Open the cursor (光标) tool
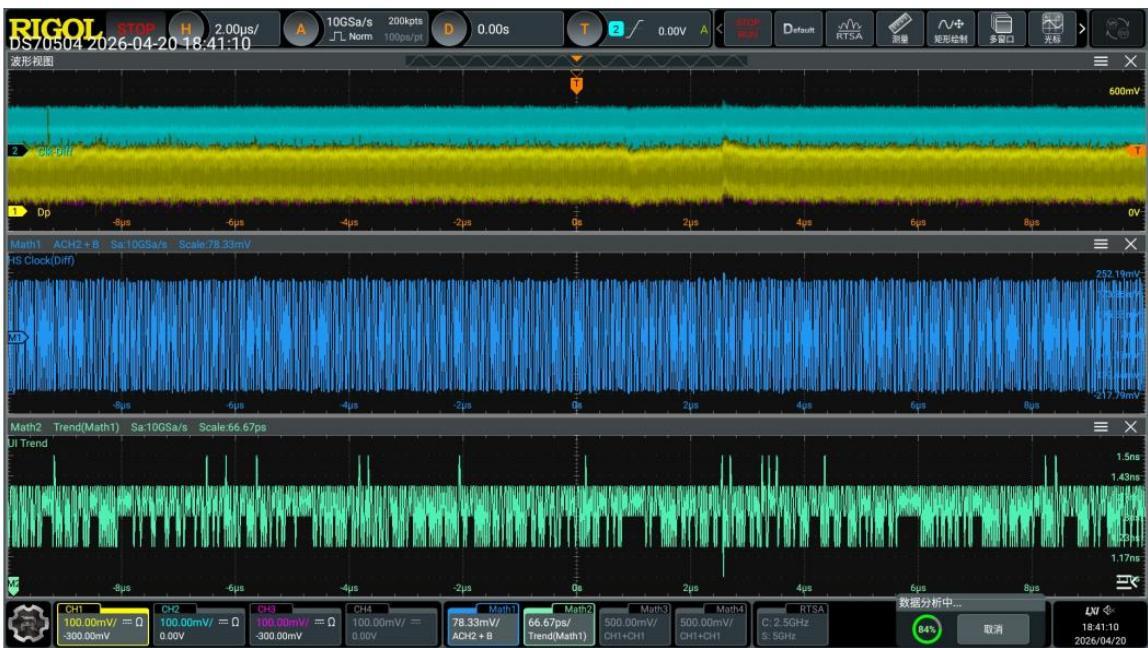 point(1052,29)
